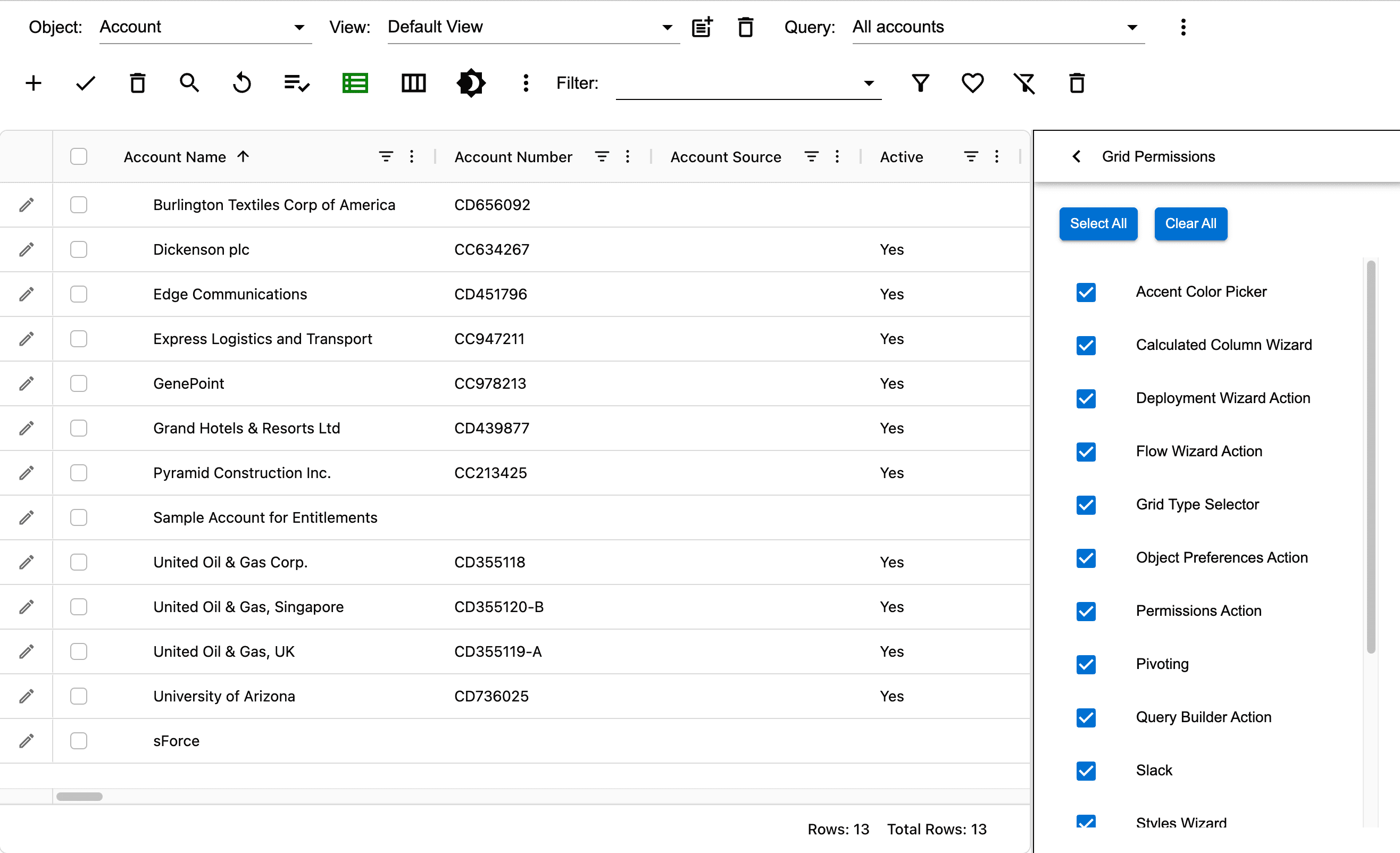
Task: Uncheck the Pivoting permission checkbox
Action: pyautogui.click(x=1086, y=664)
